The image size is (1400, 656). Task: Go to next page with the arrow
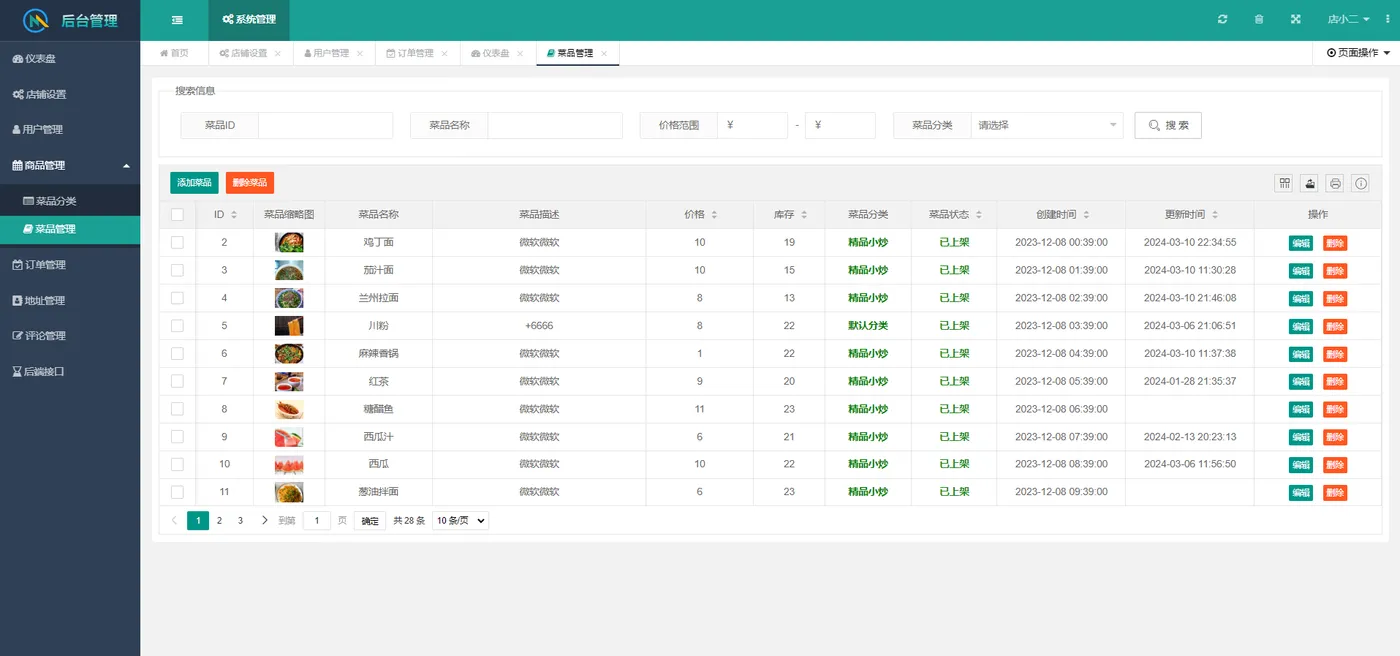point(264,520)
